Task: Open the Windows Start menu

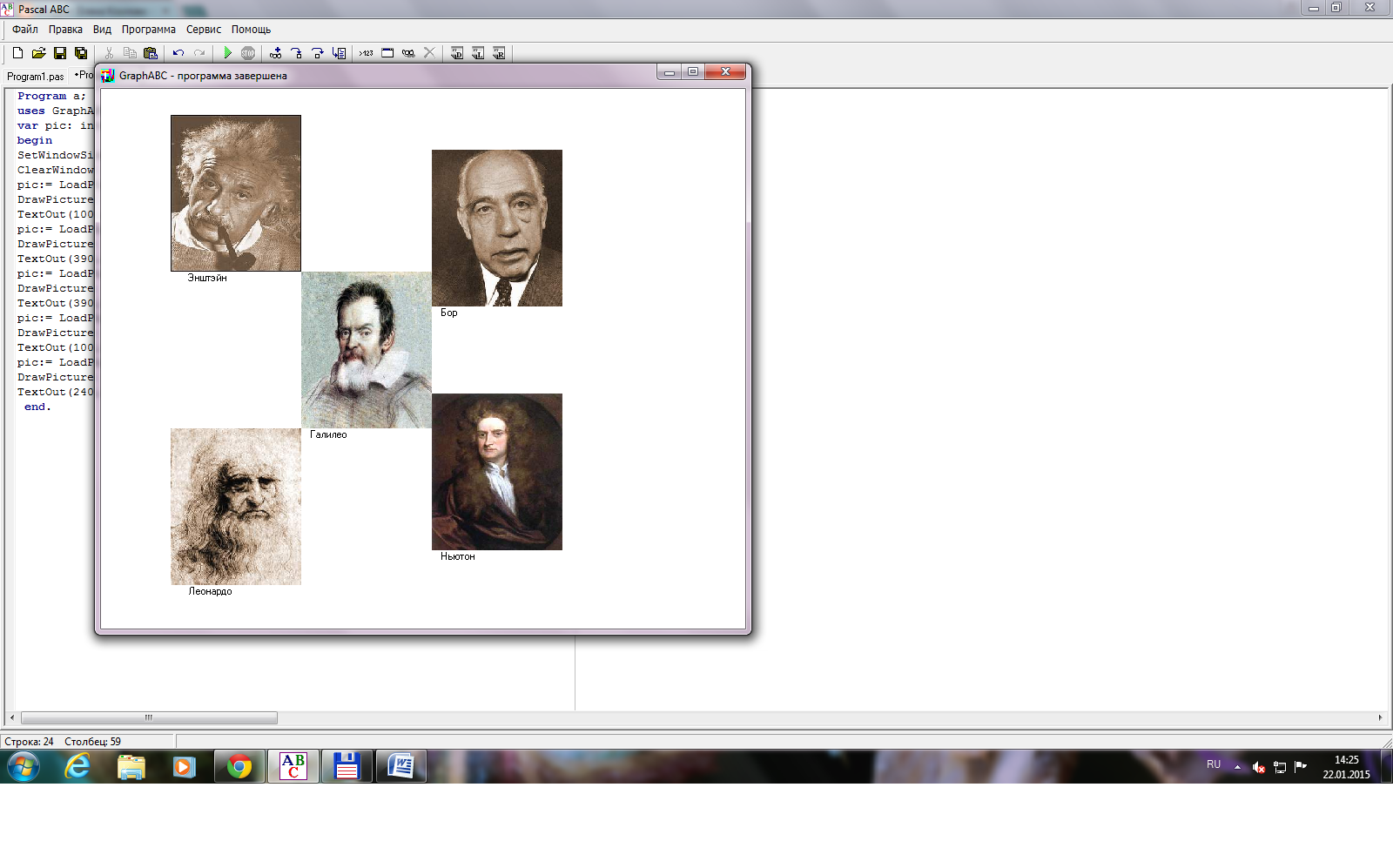Action: (24, 767)
